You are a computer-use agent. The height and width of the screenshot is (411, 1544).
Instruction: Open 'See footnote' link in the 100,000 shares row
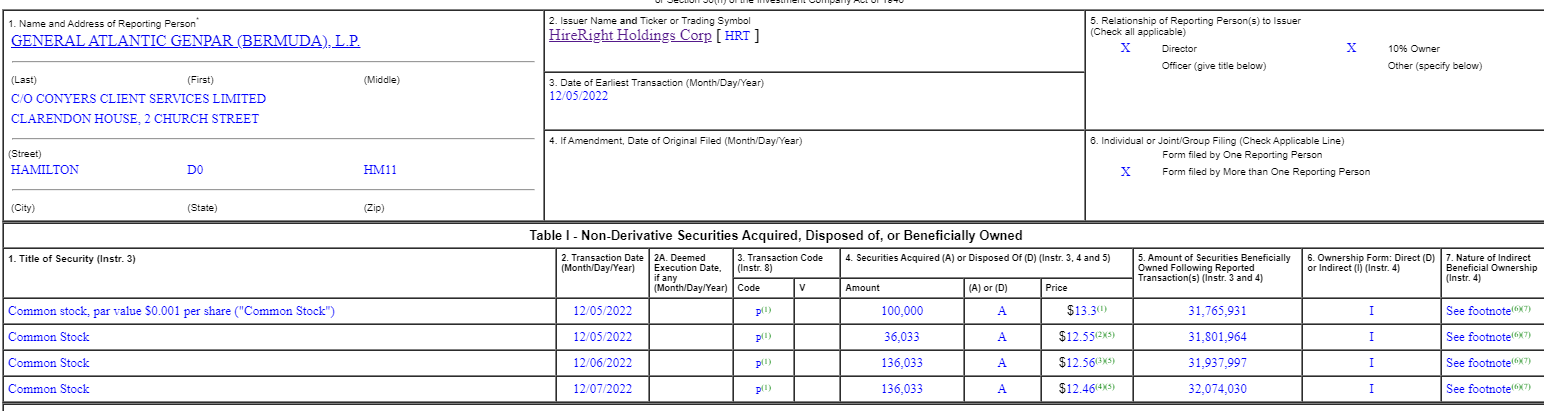(1488, 311)
